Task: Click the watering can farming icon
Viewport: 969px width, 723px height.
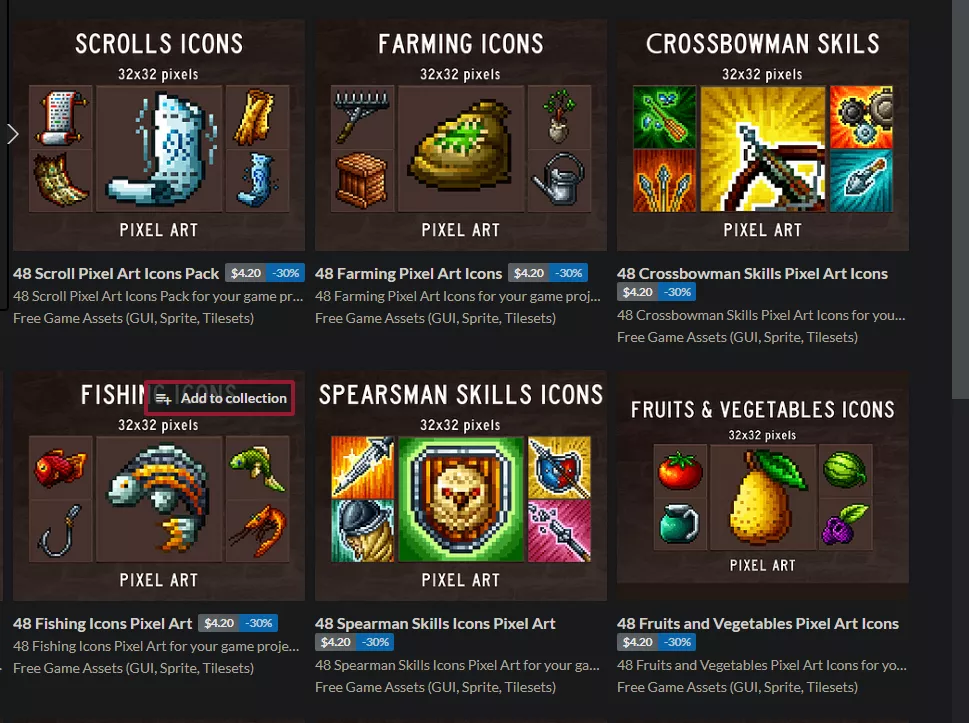Action: point(559,180)
